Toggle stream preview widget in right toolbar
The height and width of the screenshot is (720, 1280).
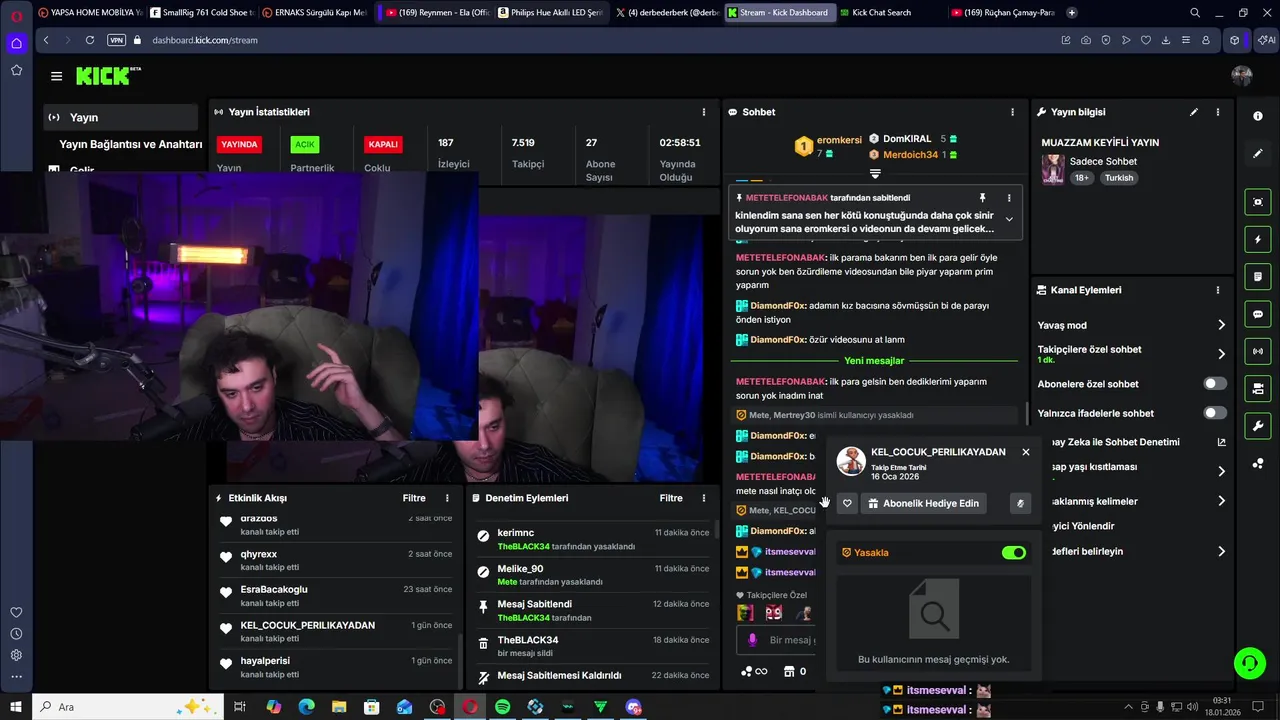(1258, 202)
